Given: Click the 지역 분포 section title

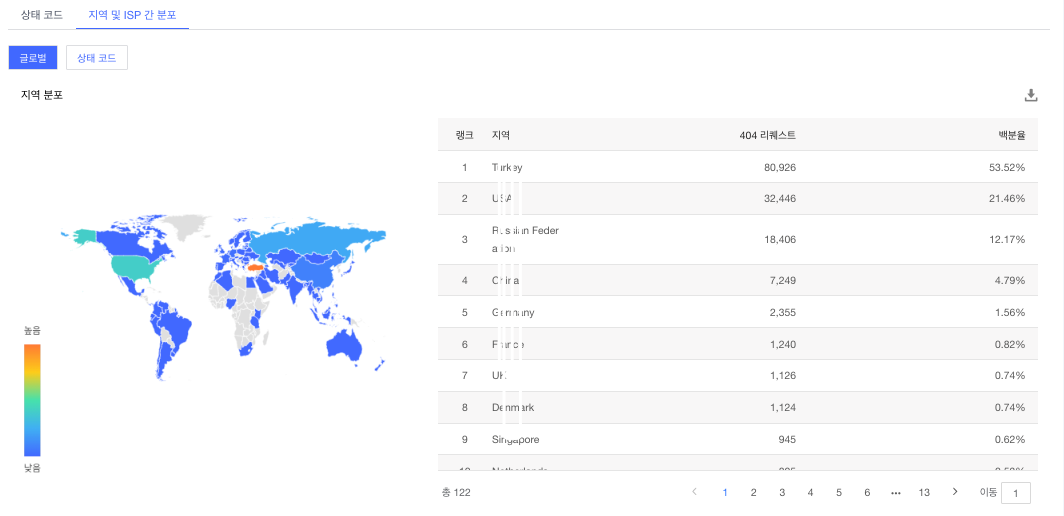Looking at the screenshot, I should tap(42, 96).
